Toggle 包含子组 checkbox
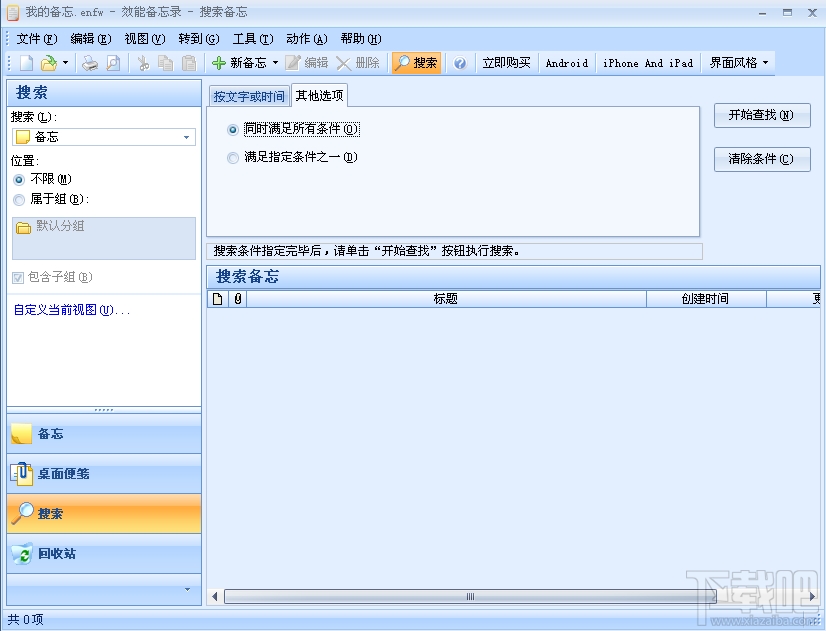This screenshot has width=826, height=631. point(18,278)
